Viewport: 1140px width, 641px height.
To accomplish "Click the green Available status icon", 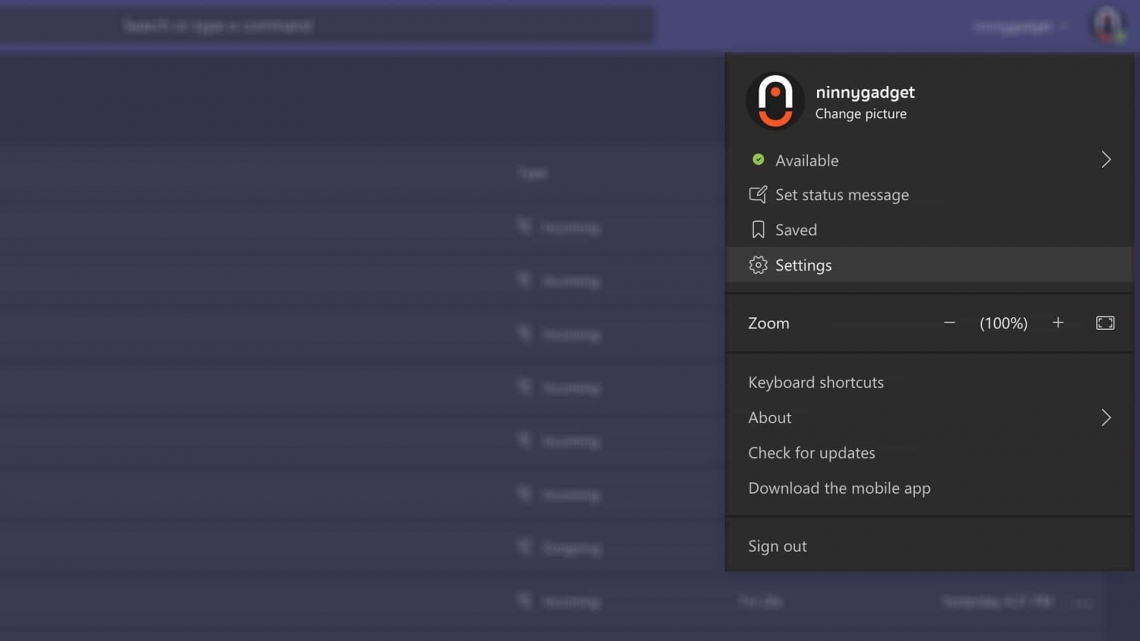I will click(758, 160).
